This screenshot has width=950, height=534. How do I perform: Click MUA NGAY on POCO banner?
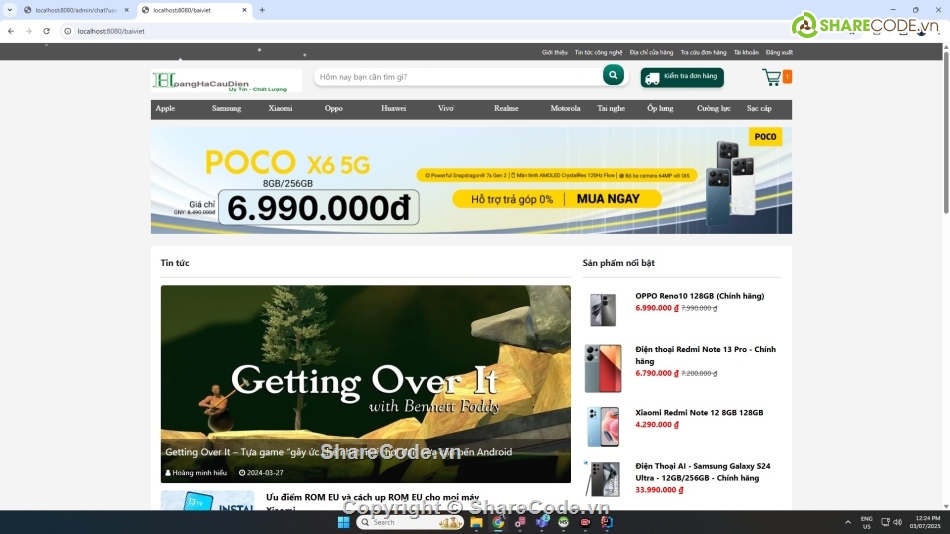[608, 199]
